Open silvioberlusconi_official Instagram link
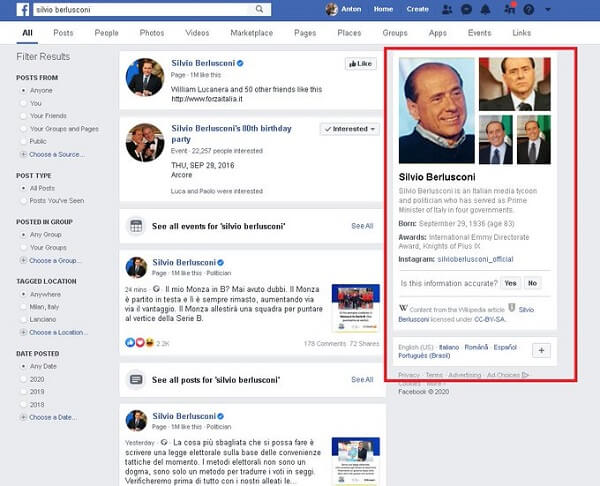 (475, 259)
